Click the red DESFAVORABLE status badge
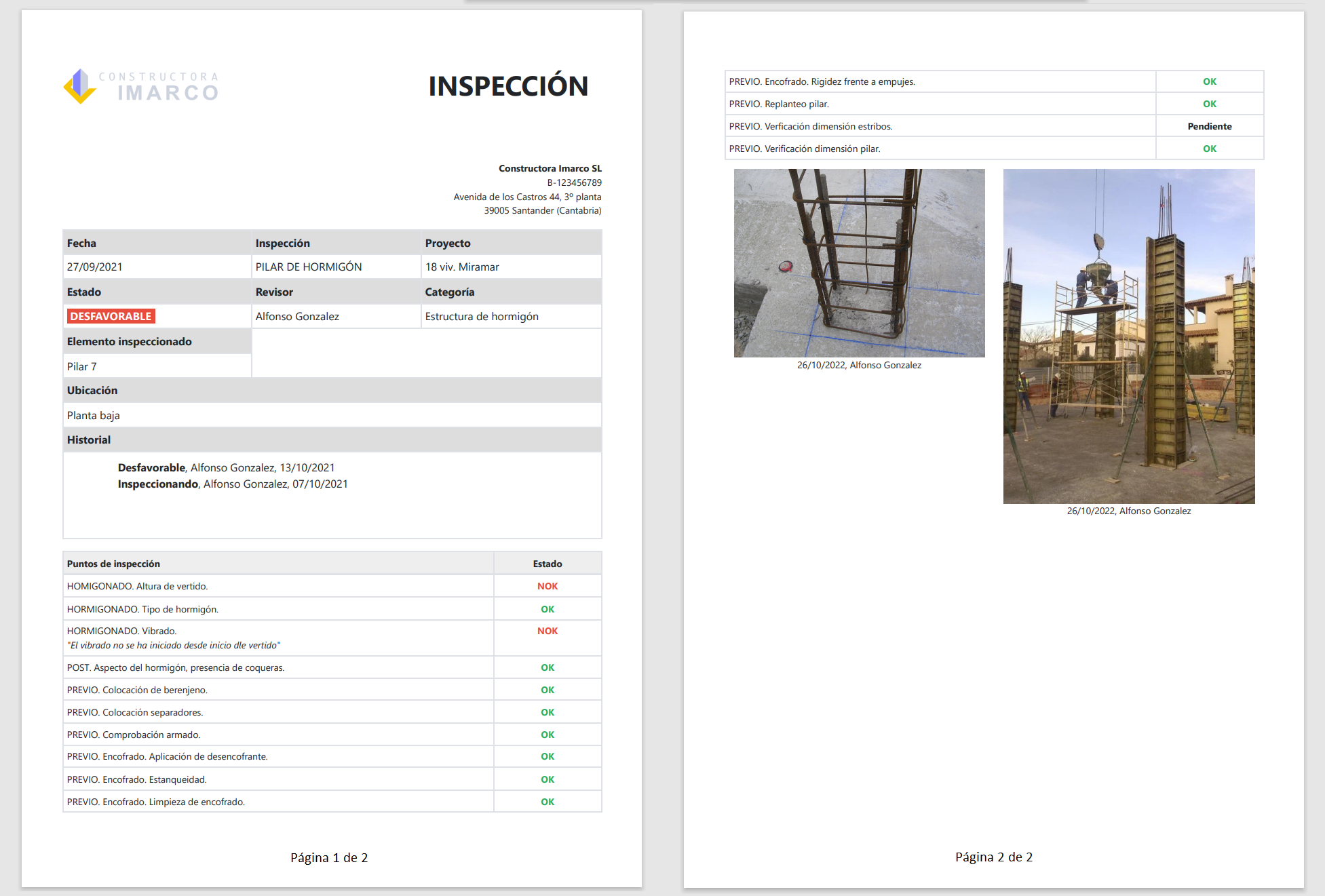1325x896 pixels. point(111,316)
